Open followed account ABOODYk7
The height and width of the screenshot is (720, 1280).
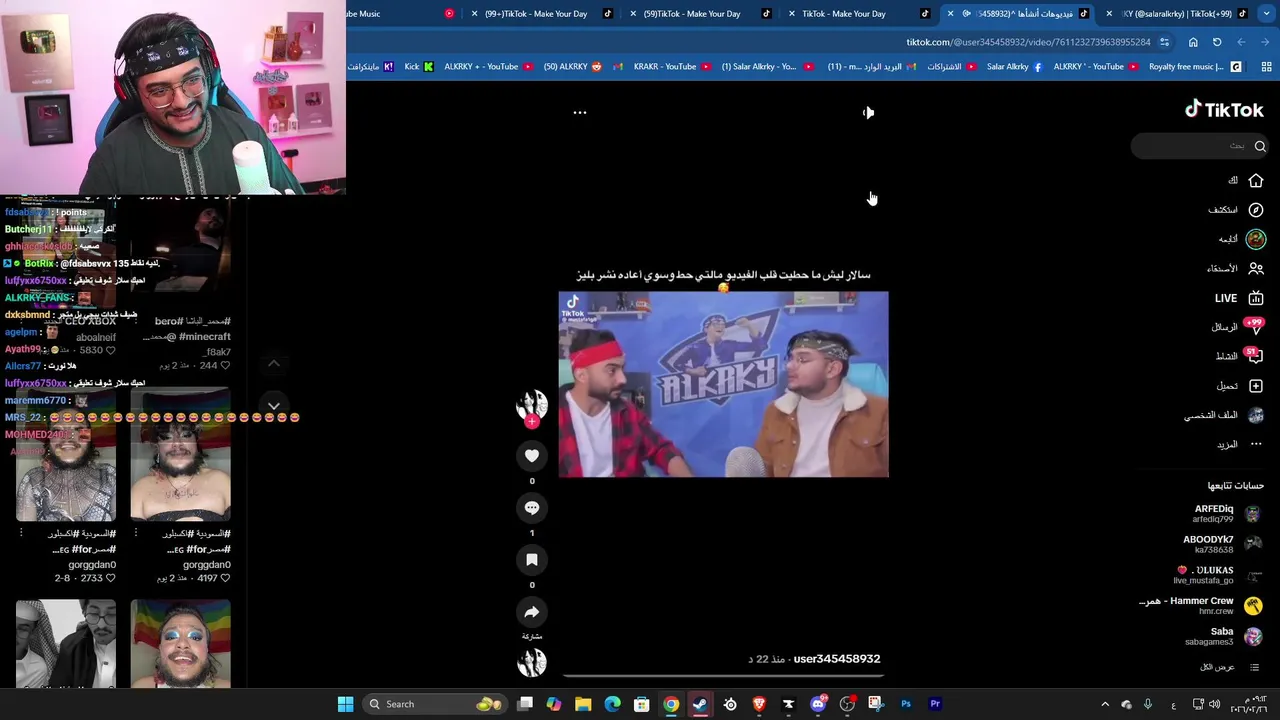[1222, 544]
